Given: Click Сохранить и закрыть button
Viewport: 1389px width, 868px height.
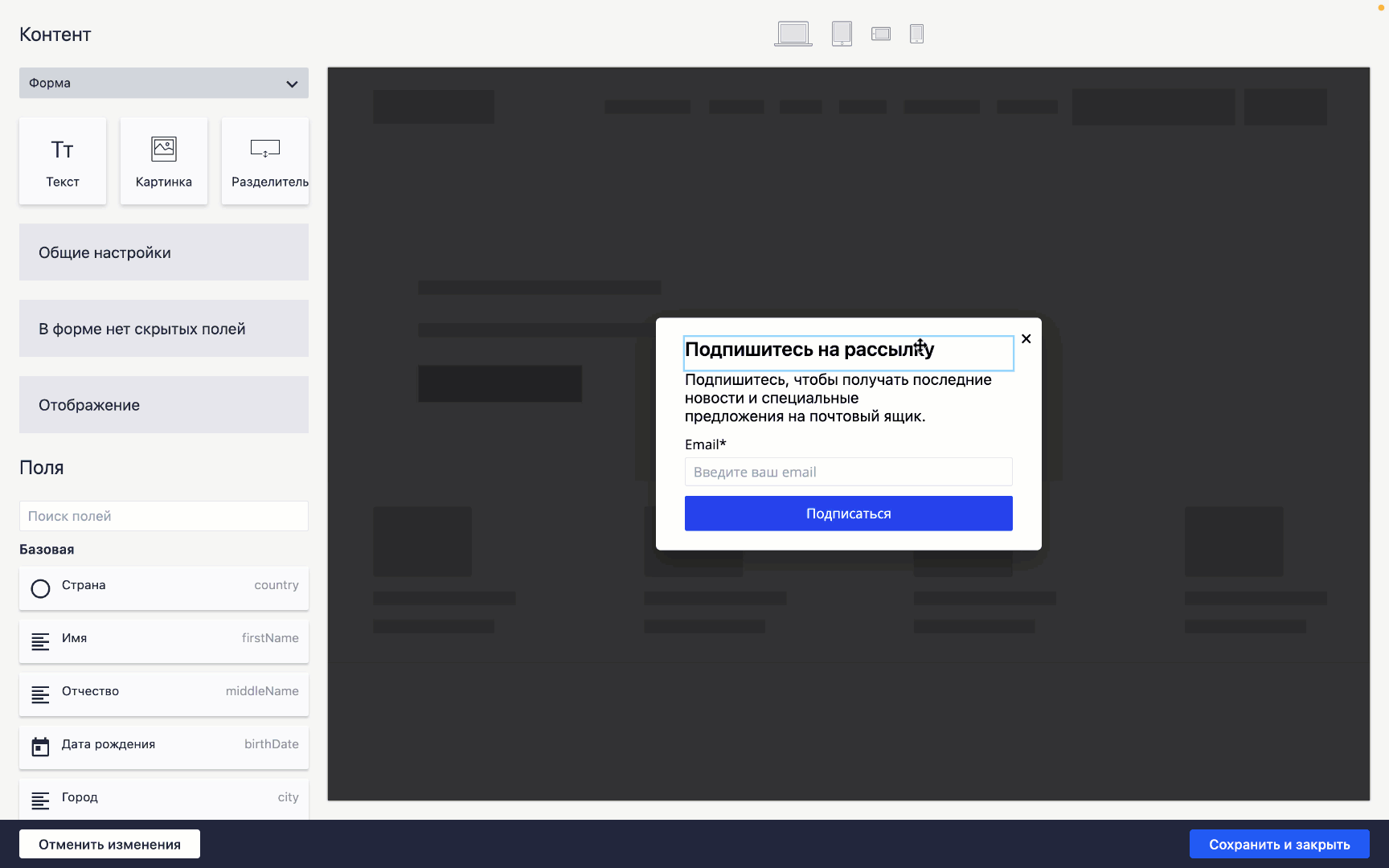Looking at the screenshot, I should pyautogui.click(x=1279, y=844).
